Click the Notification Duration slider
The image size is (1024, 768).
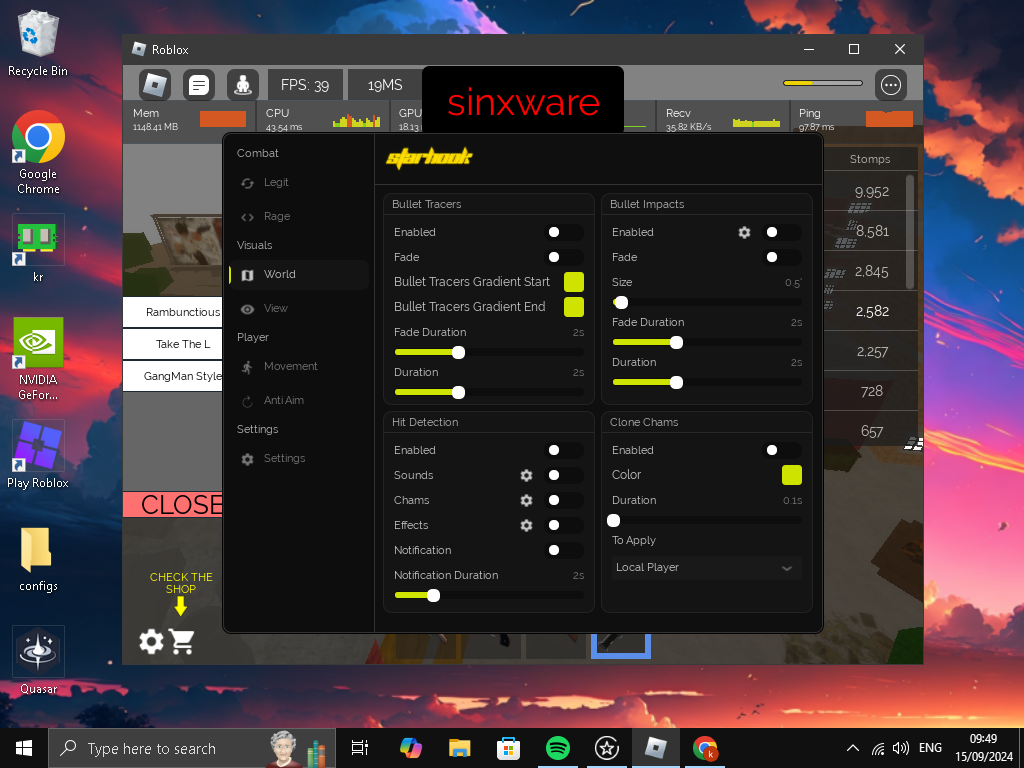tap(489, 596)
